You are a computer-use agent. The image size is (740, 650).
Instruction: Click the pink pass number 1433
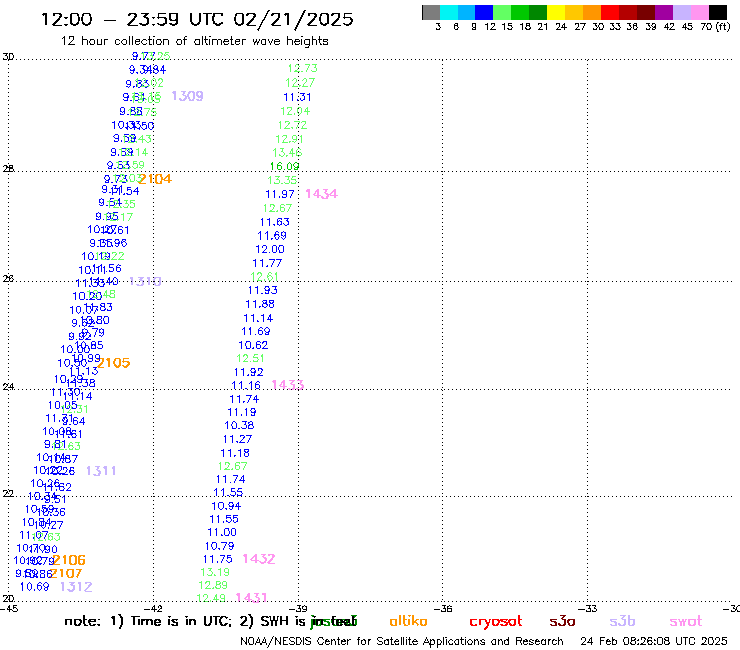287,385
